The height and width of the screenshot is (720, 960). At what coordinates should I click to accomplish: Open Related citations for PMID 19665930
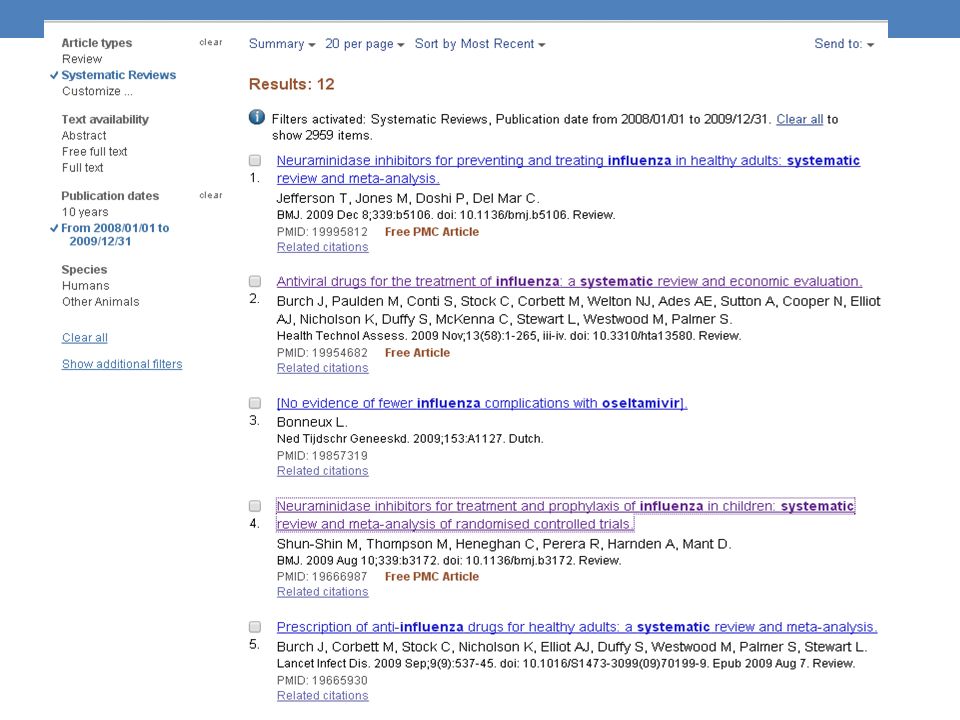[323, 696]
